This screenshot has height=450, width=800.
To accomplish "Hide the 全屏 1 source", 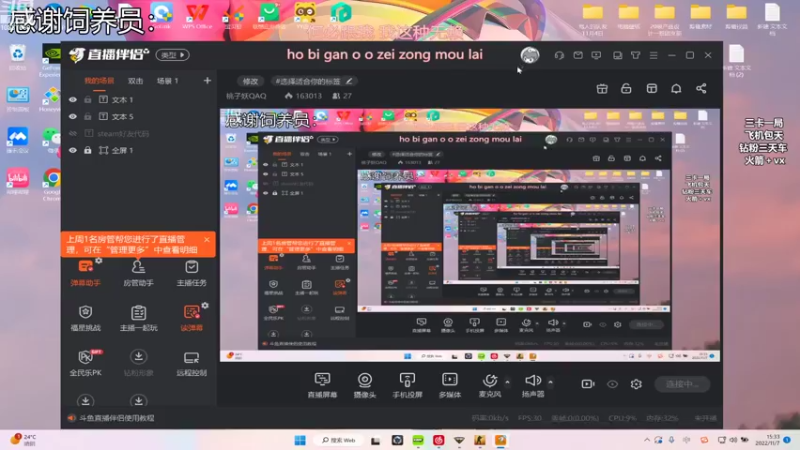I will coord(73,150).
